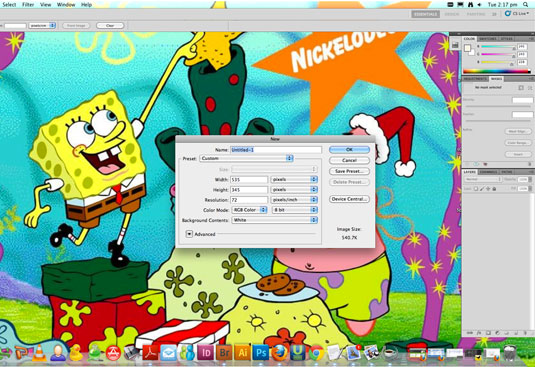Click the collapsed panel icon beside Color panel
Viewport: 535px width, 367px height.
click(455, 45)
